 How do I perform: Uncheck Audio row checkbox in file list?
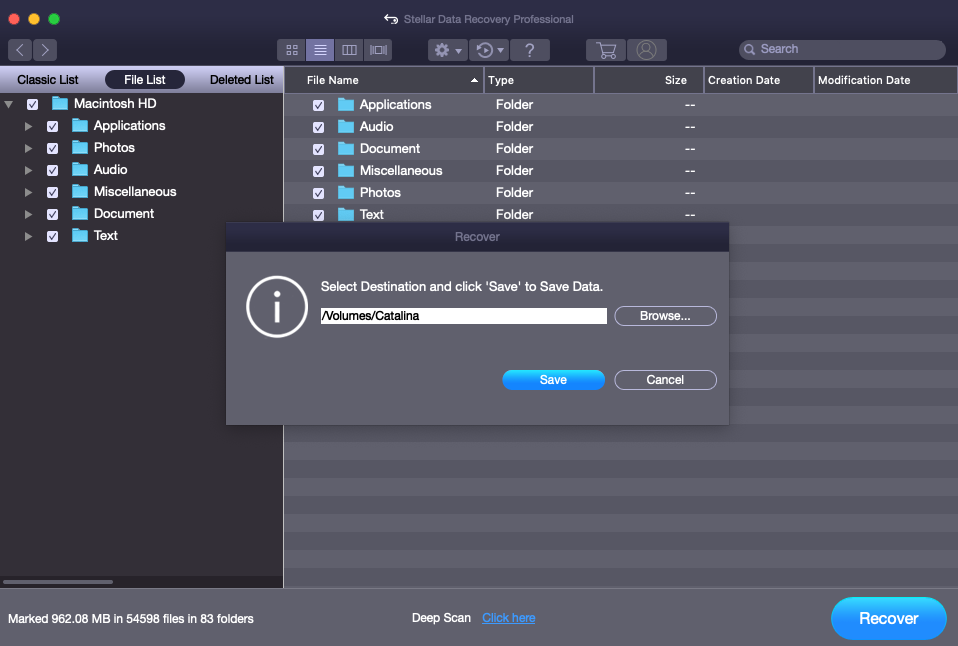(x=318, y=128)
